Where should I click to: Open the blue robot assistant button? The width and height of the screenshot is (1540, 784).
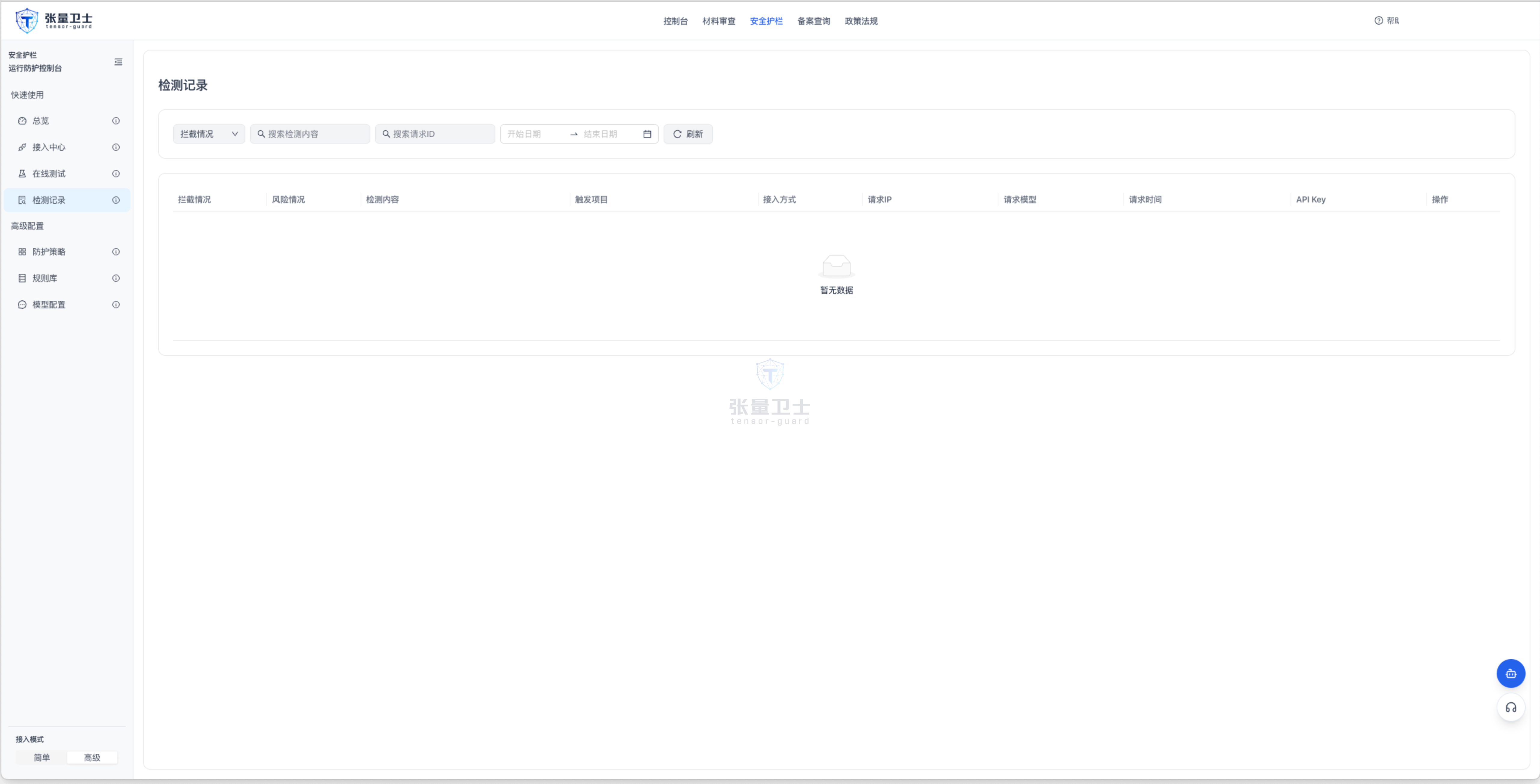1511,673
